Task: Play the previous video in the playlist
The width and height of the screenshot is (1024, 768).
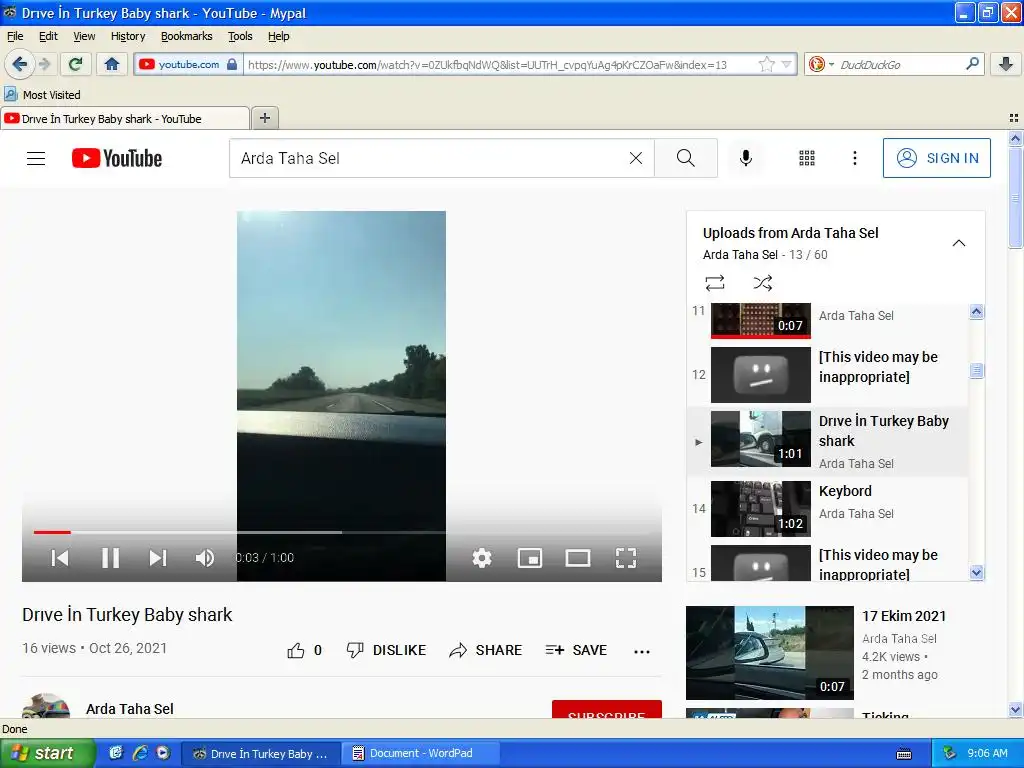Action: point(60,558)
